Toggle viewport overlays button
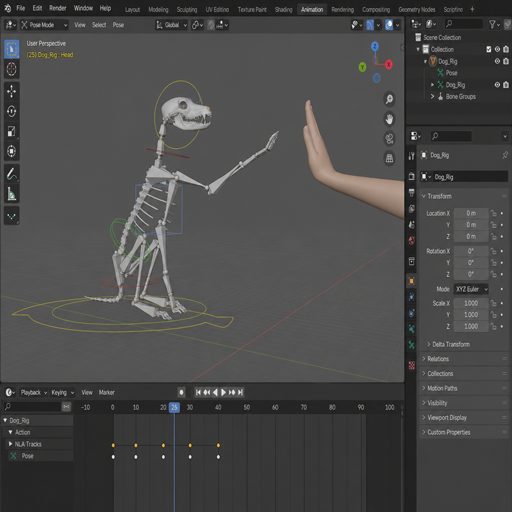This screenshot has width=512, height=512. pyautogui.click(x=389, y=25)
